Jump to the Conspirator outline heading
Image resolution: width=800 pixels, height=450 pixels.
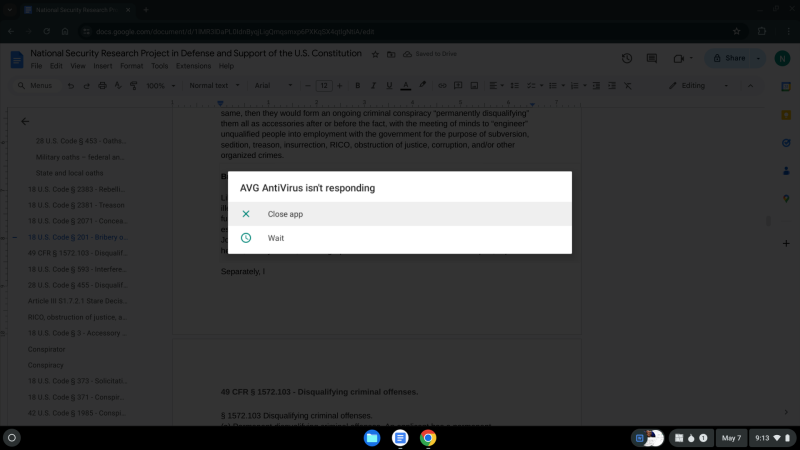click(46, 349)
